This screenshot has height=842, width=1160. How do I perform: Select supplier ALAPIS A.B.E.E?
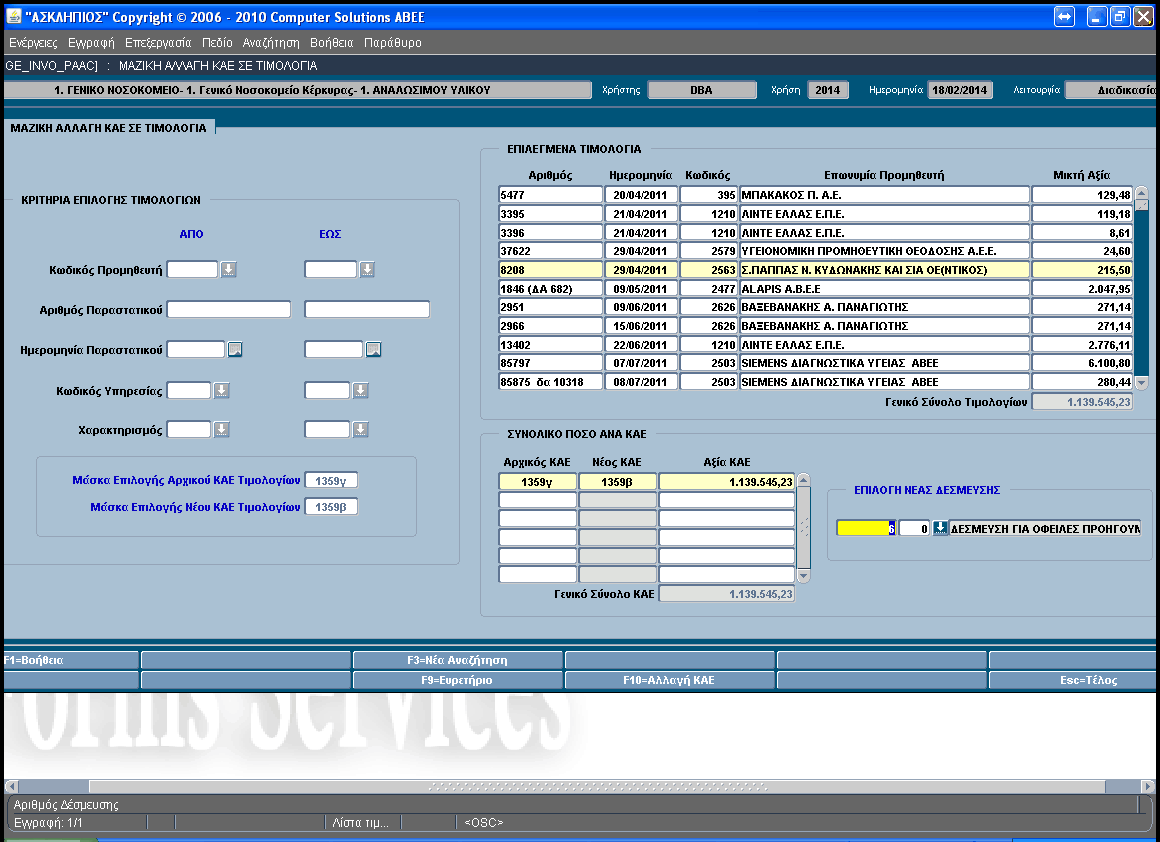[884, 289]
